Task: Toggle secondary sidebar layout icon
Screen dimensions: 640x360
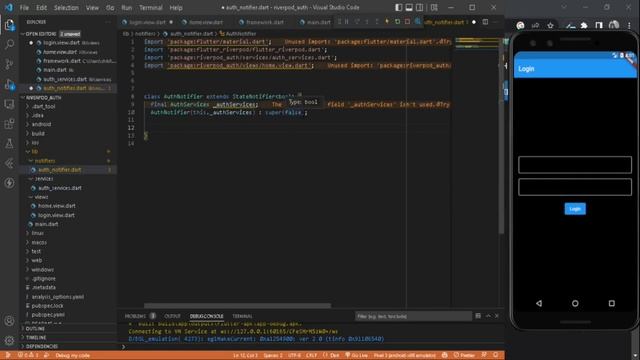Action: point(420,7)
